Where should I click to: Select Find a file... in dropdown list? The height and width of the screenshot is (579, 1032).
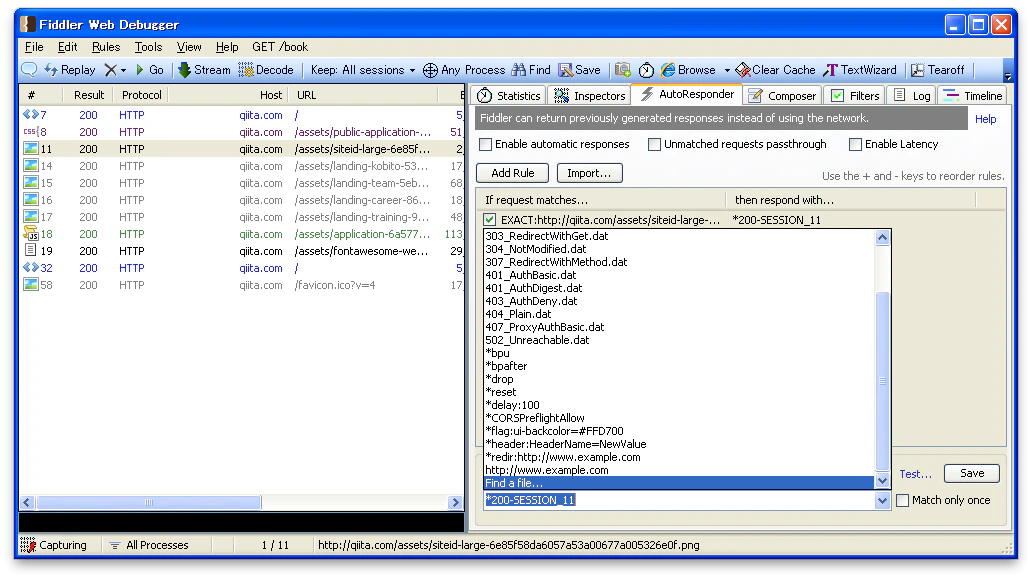click(x=679, y=483)
